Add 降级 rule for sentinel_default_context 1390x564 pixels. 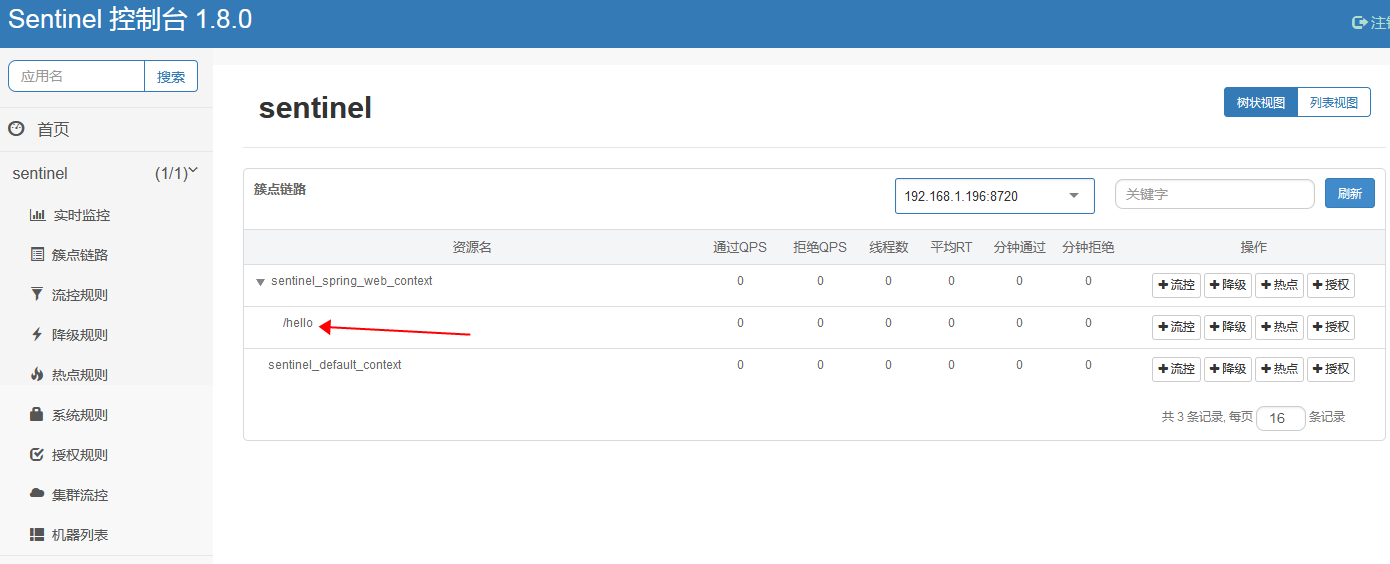[x=1228, y=369]
